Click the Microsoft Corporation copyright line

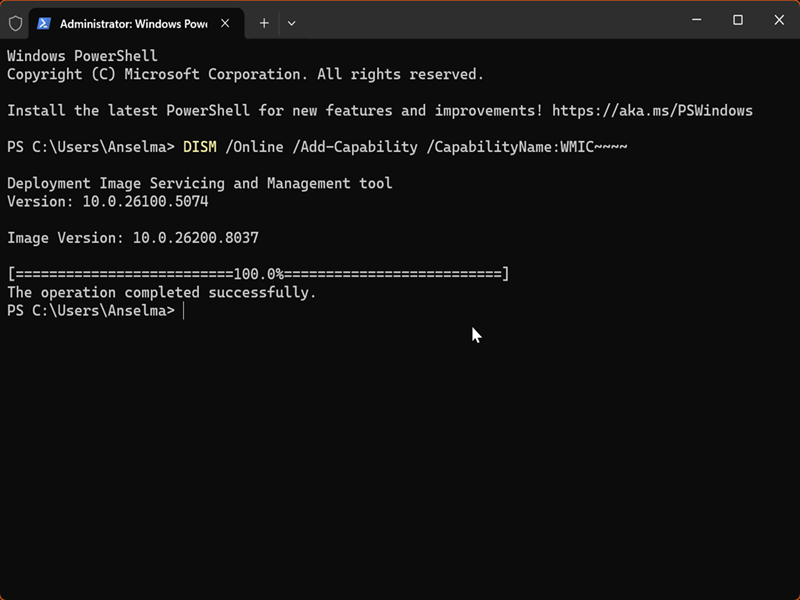[x=245, y=75]
